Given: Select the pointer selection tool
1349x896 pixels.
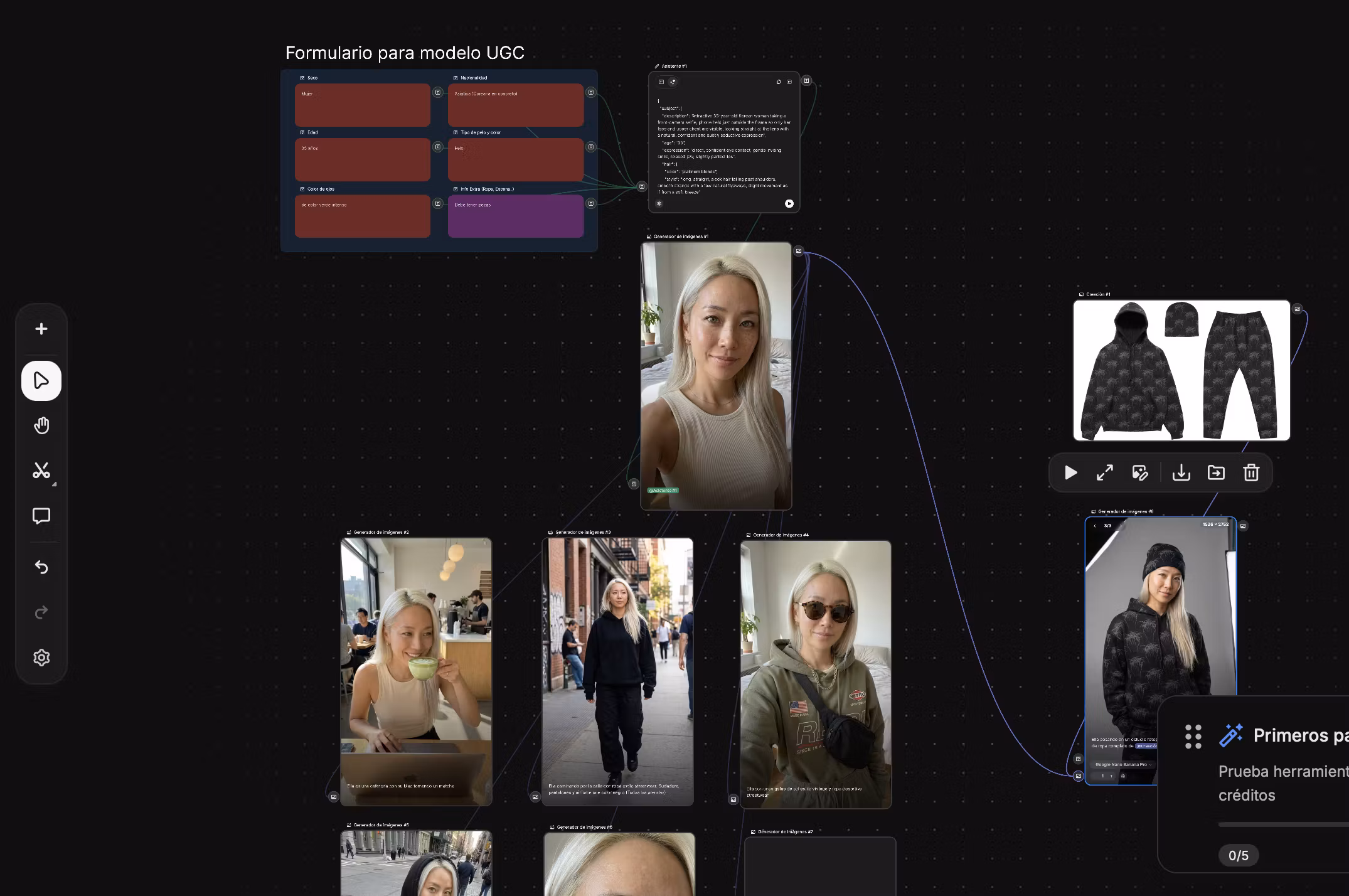Looking at the screenshot, I should coord(41,381).
